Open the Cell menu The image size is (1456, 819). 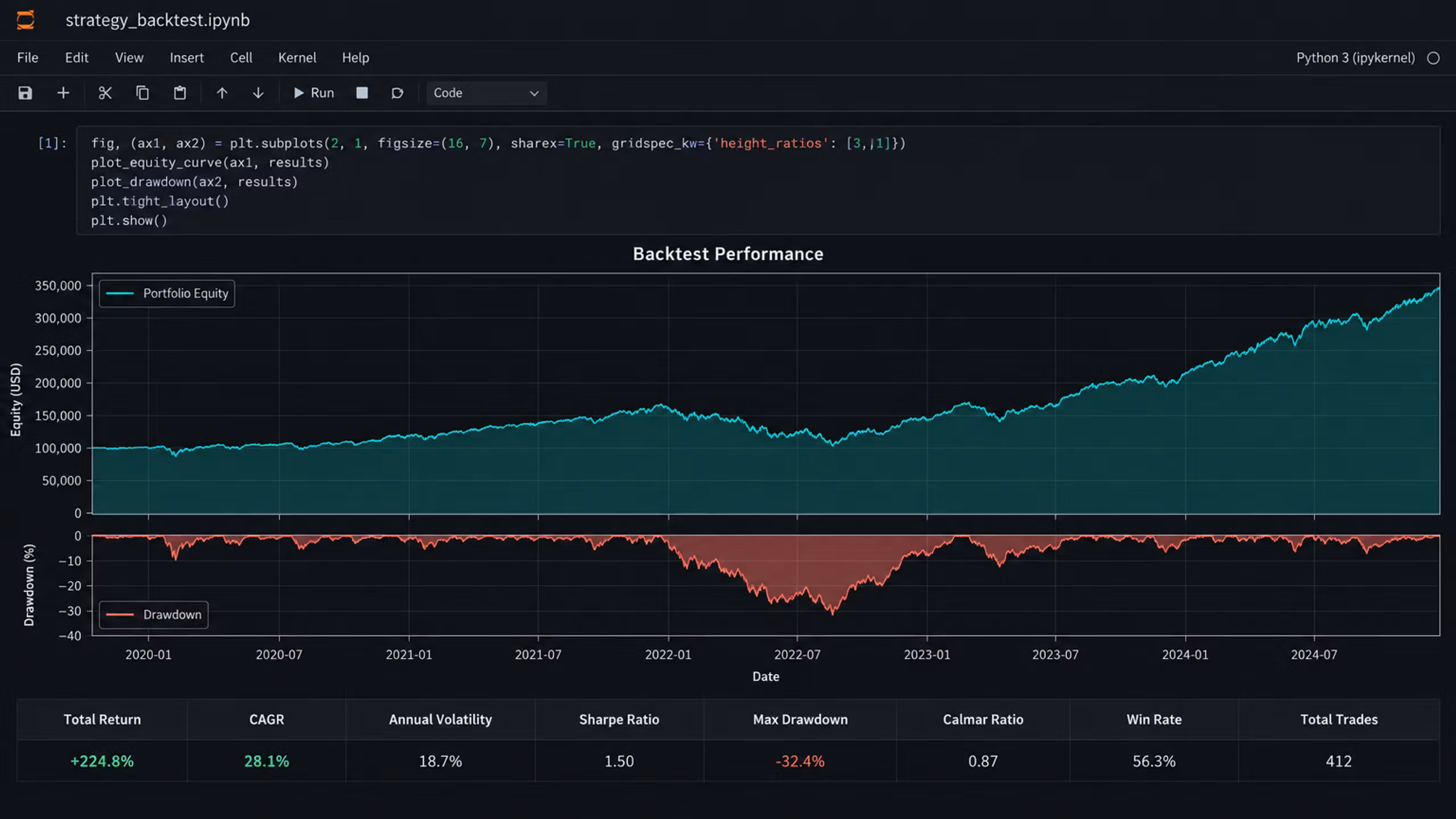point(241,57)
